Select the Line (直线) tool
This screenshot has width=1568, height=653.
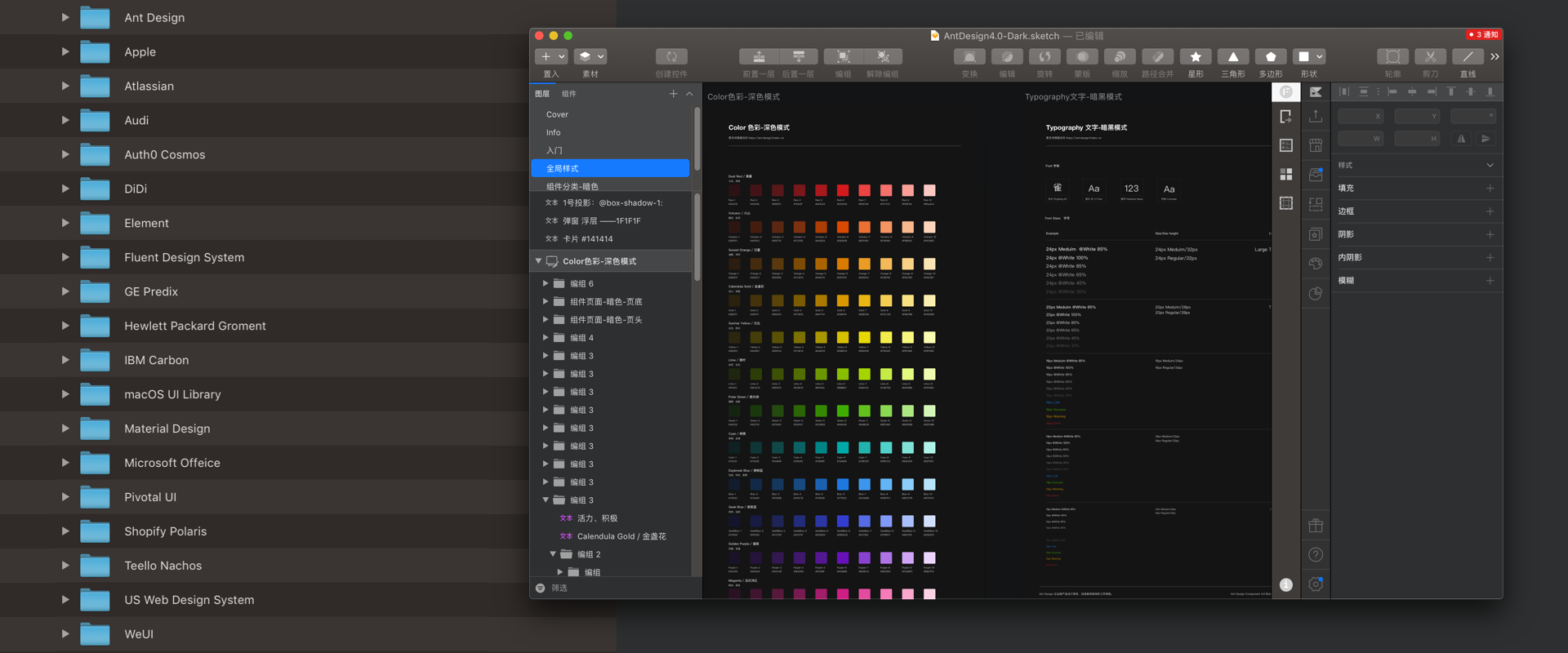(x=1468, y=56)
